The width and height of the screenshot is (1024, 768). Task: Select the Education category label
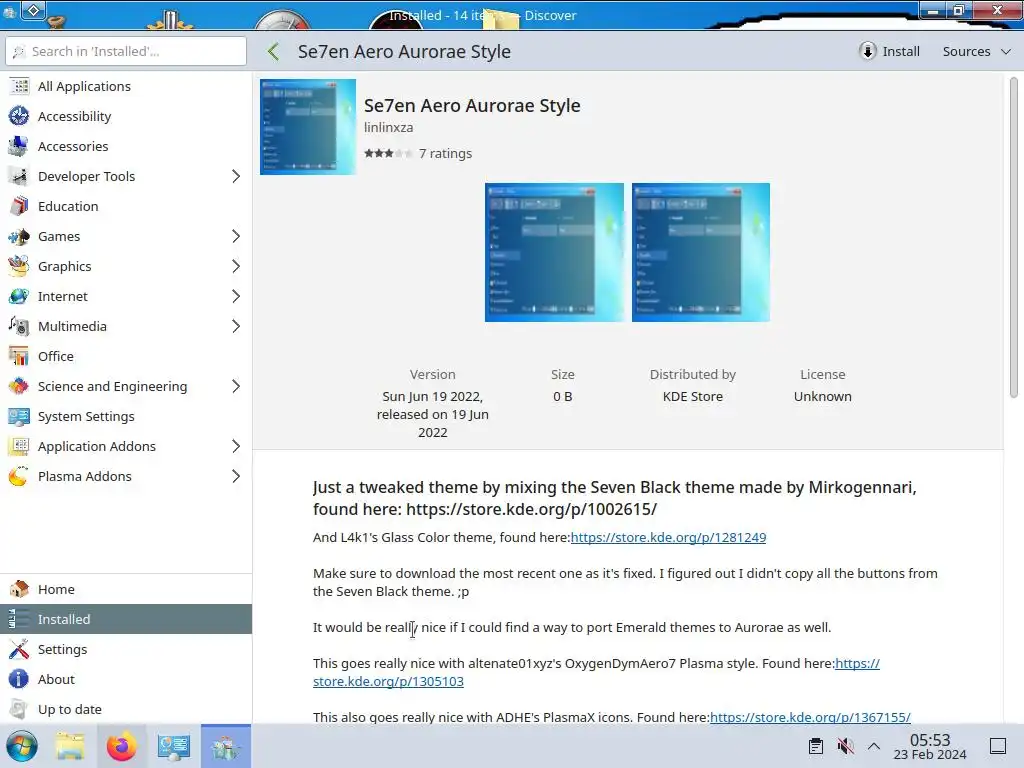coord(68,206)
